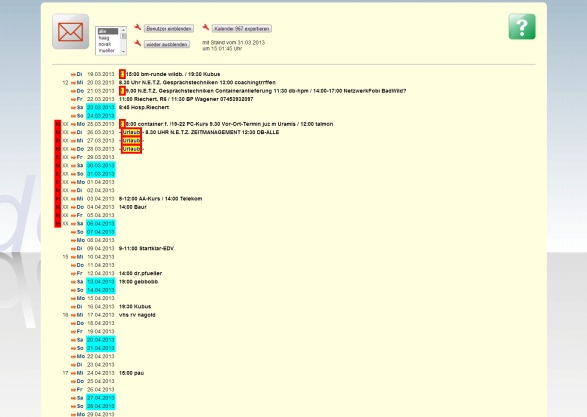Click the entry '18:00 pau'
Image resolution: width=587 pixels, height=417 pixels.
pos(131,373)
